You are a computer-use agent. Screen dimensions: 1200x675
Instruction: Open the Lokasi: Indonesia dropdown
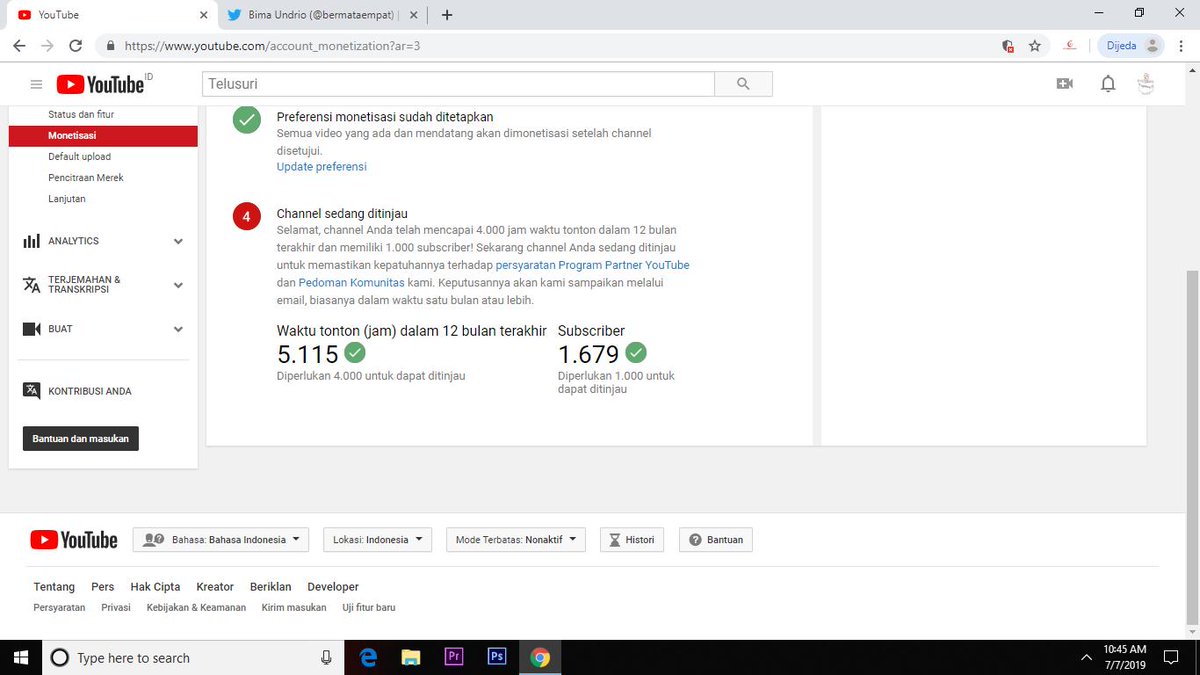(377, 540)
